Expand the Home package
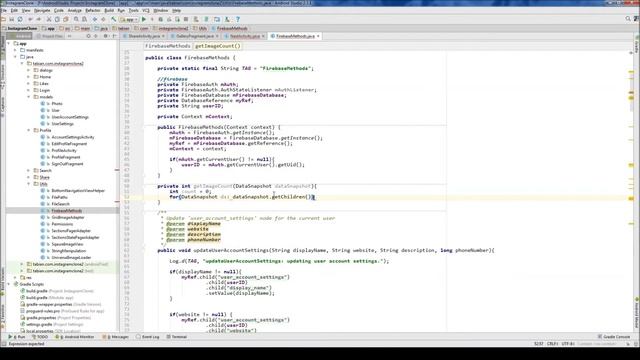The width and height of the screenshot is (640, 360). coord(29,77)
